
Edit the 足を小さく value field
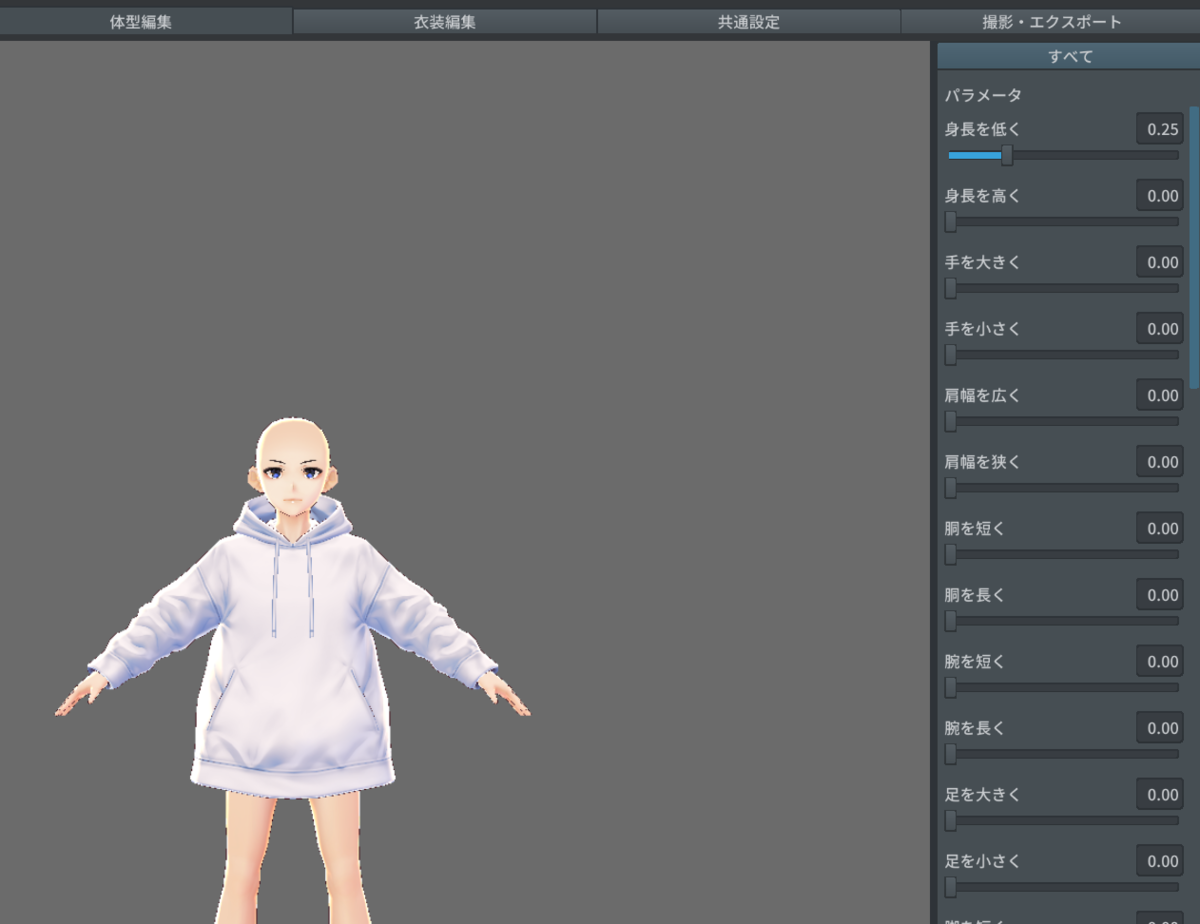1160,861
